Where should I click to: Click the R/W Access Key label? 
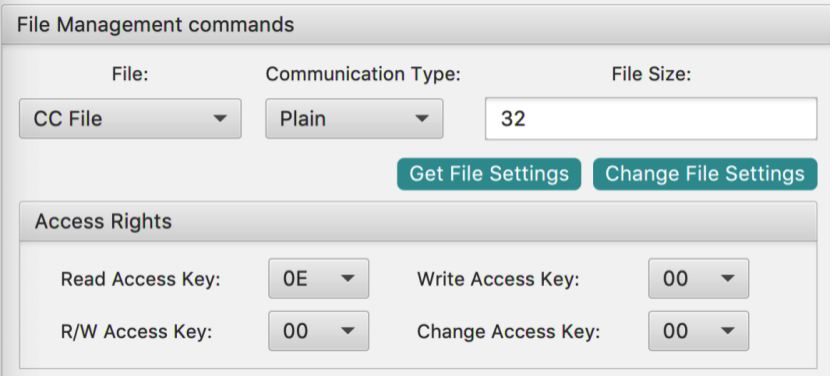[136, 332]
